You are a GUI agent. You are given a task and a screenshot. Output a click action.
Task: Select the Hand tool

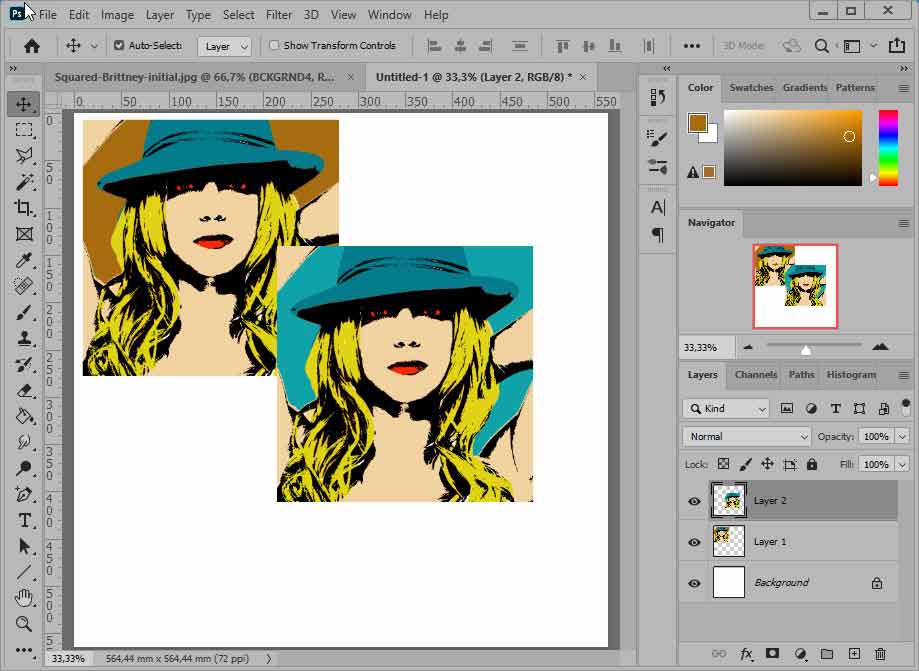pos(23,598)
